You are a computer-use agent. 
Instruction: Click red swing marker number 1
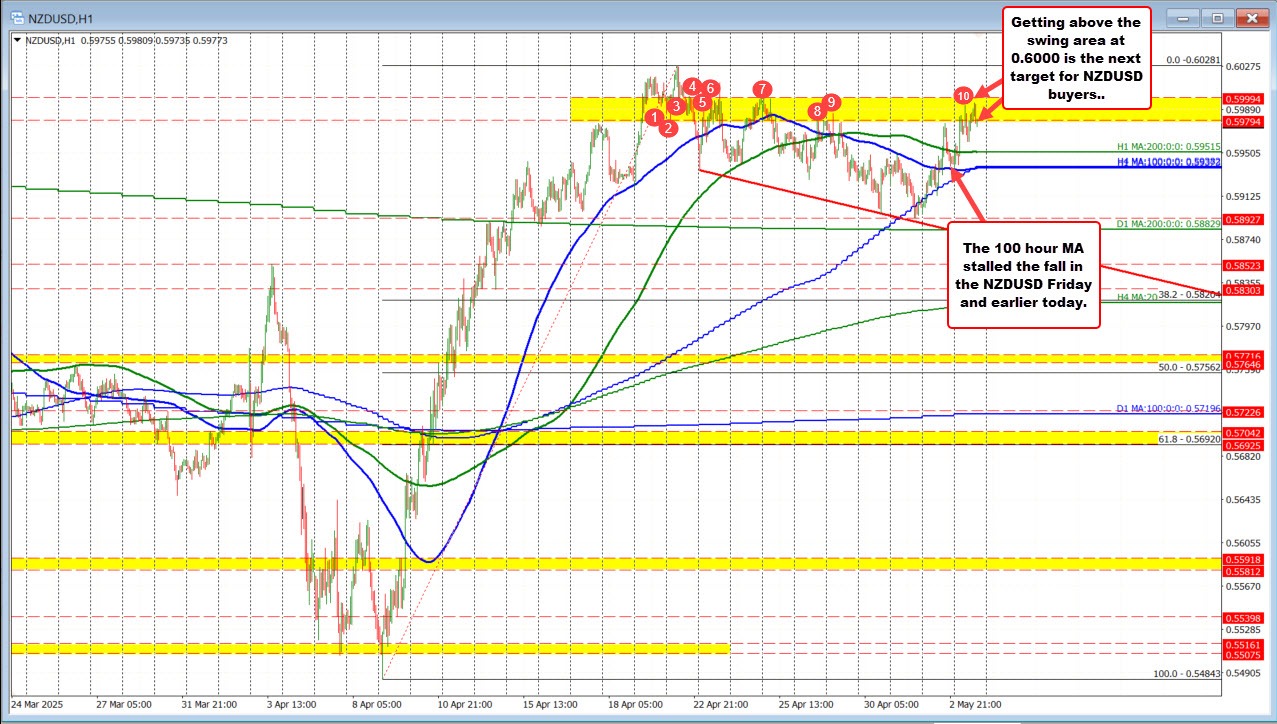(655, 117)
